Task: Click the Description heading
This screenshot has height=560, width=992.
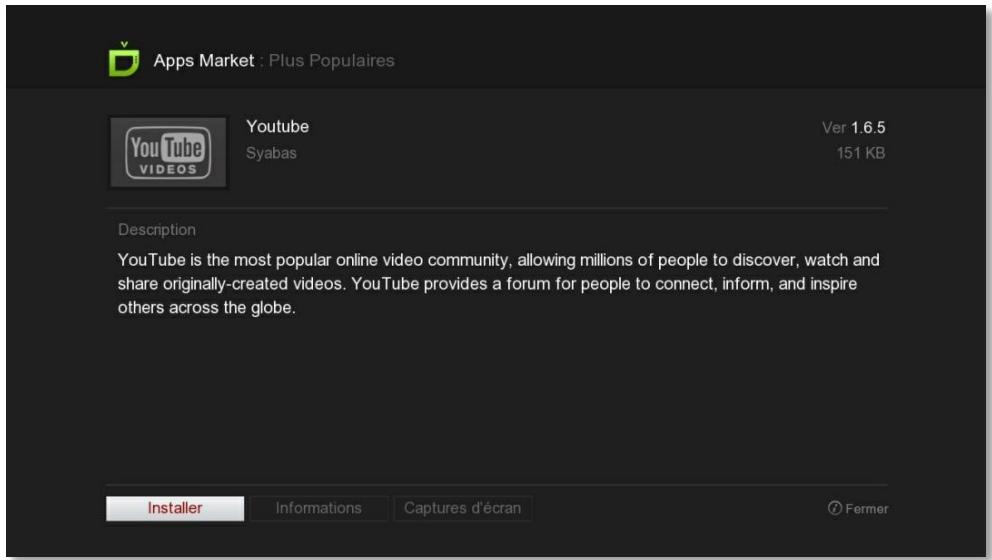Action: pyautogui.click(x=157, y=230)
